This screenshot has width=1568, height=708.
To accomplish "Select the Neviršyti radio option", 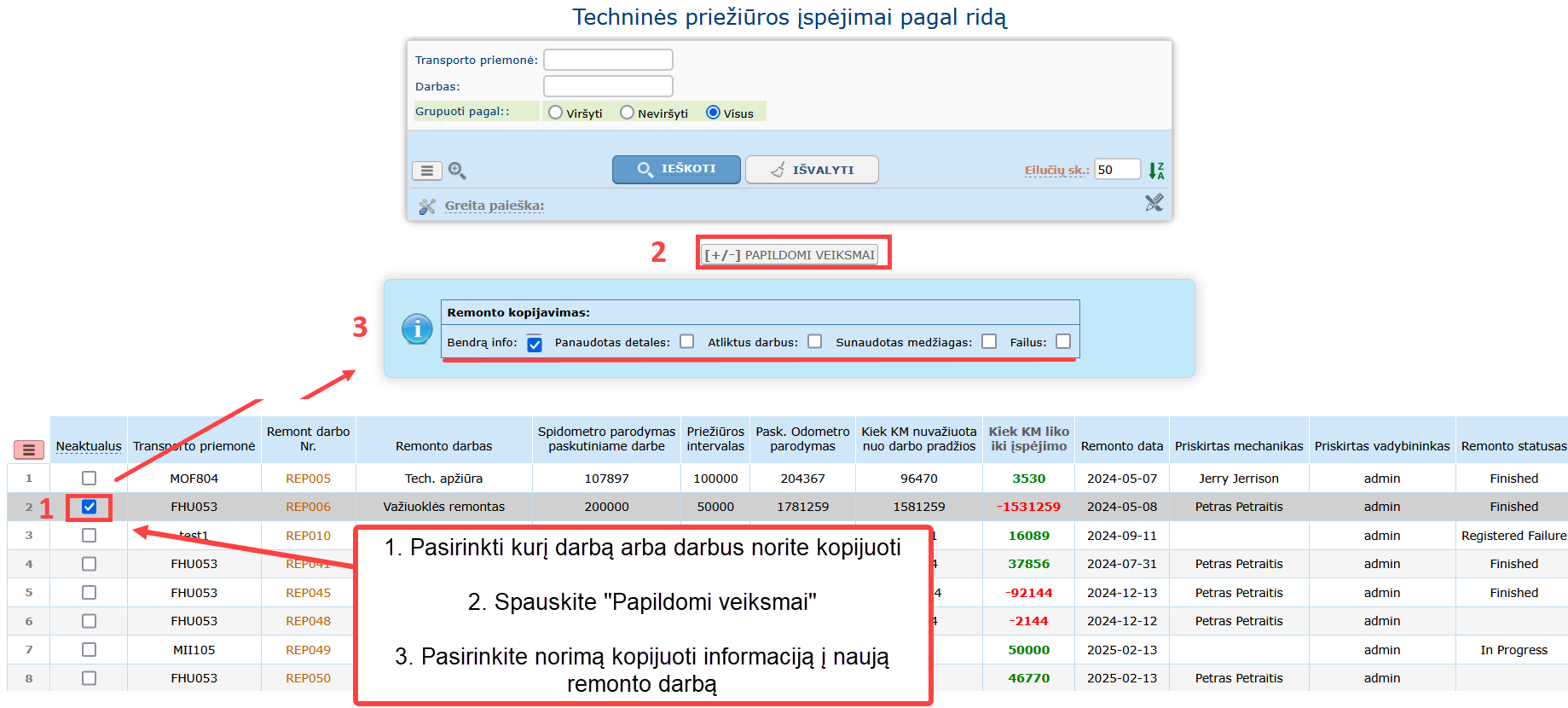I will pos(628,113).
